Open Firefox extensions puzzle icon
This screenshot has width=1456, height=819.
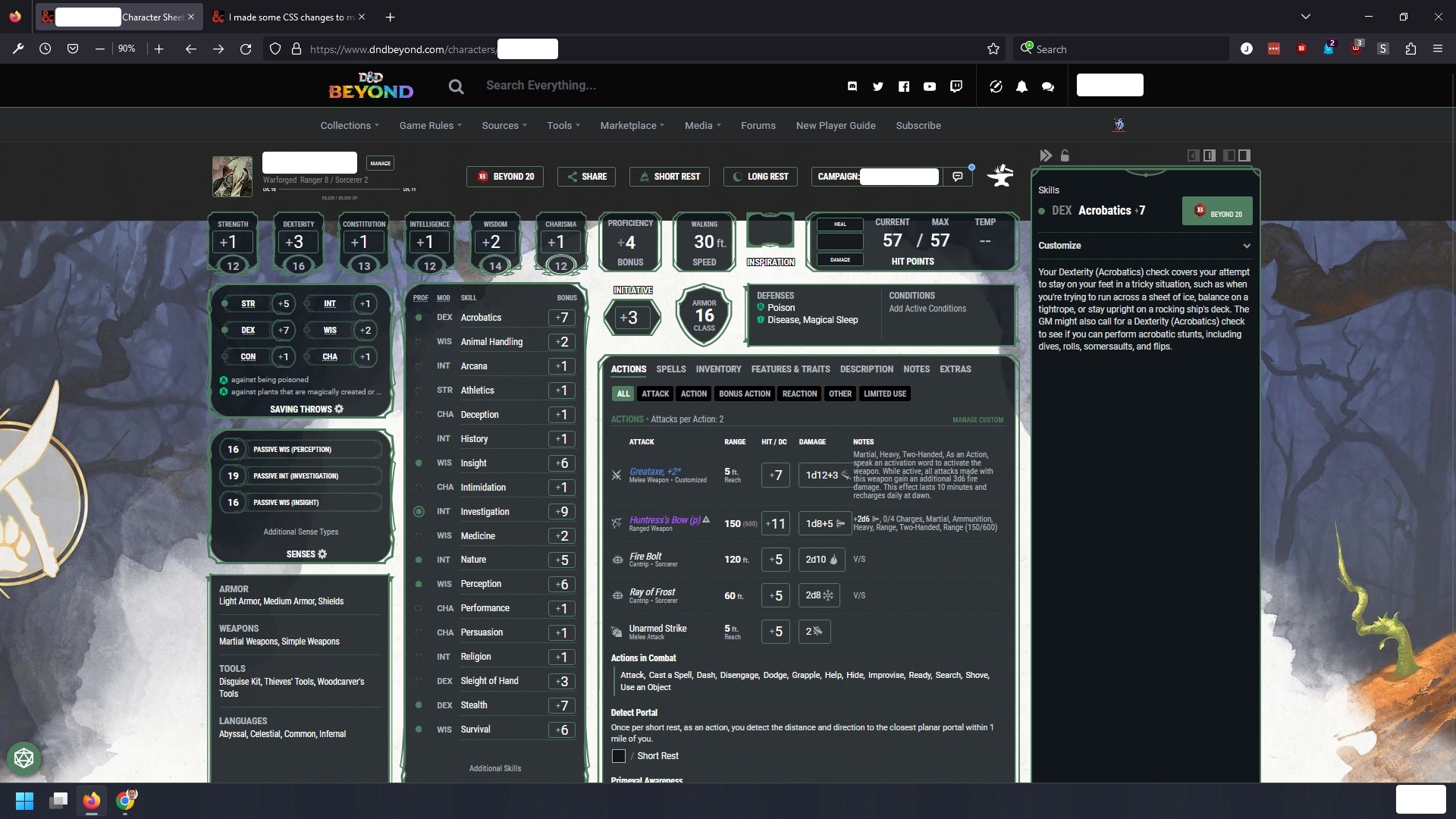coord(1410,49)
